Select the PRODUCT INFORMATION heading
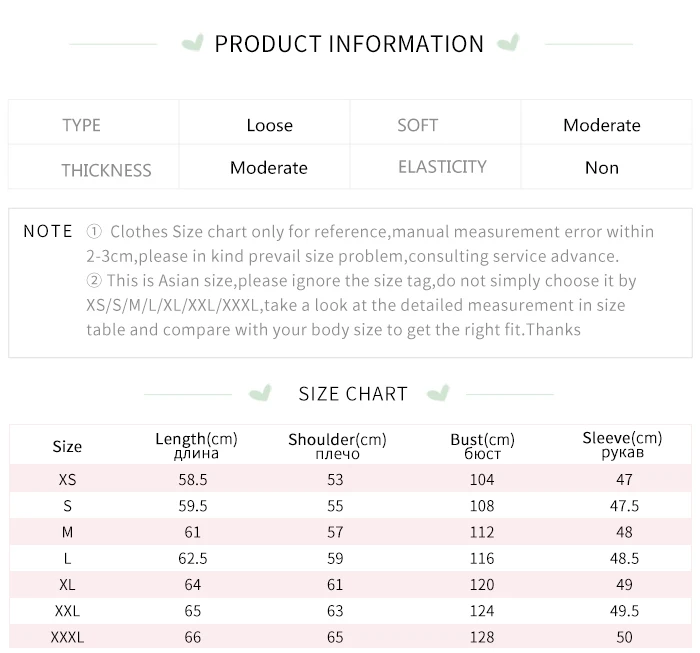Image resolution: width=700 pixels, height=653 pixels. pos(349,44)
